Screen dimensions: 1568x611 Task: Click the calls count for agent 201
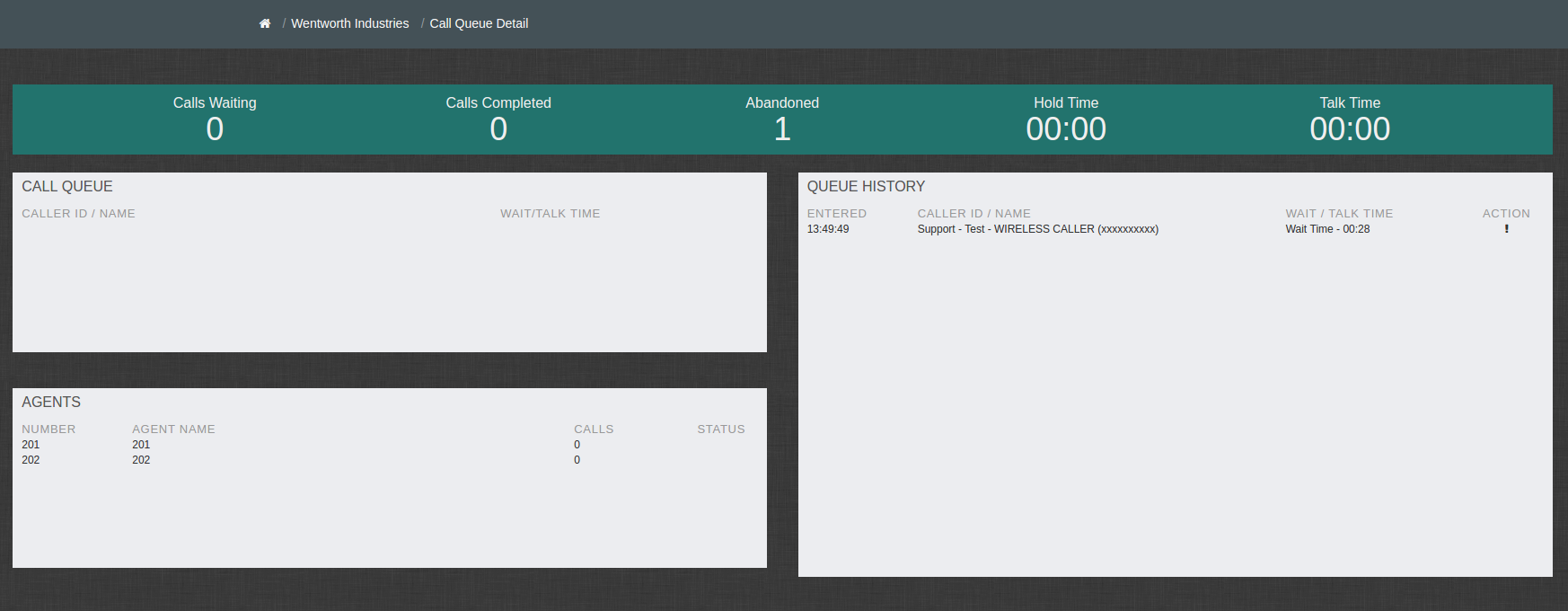pos(577,445)
